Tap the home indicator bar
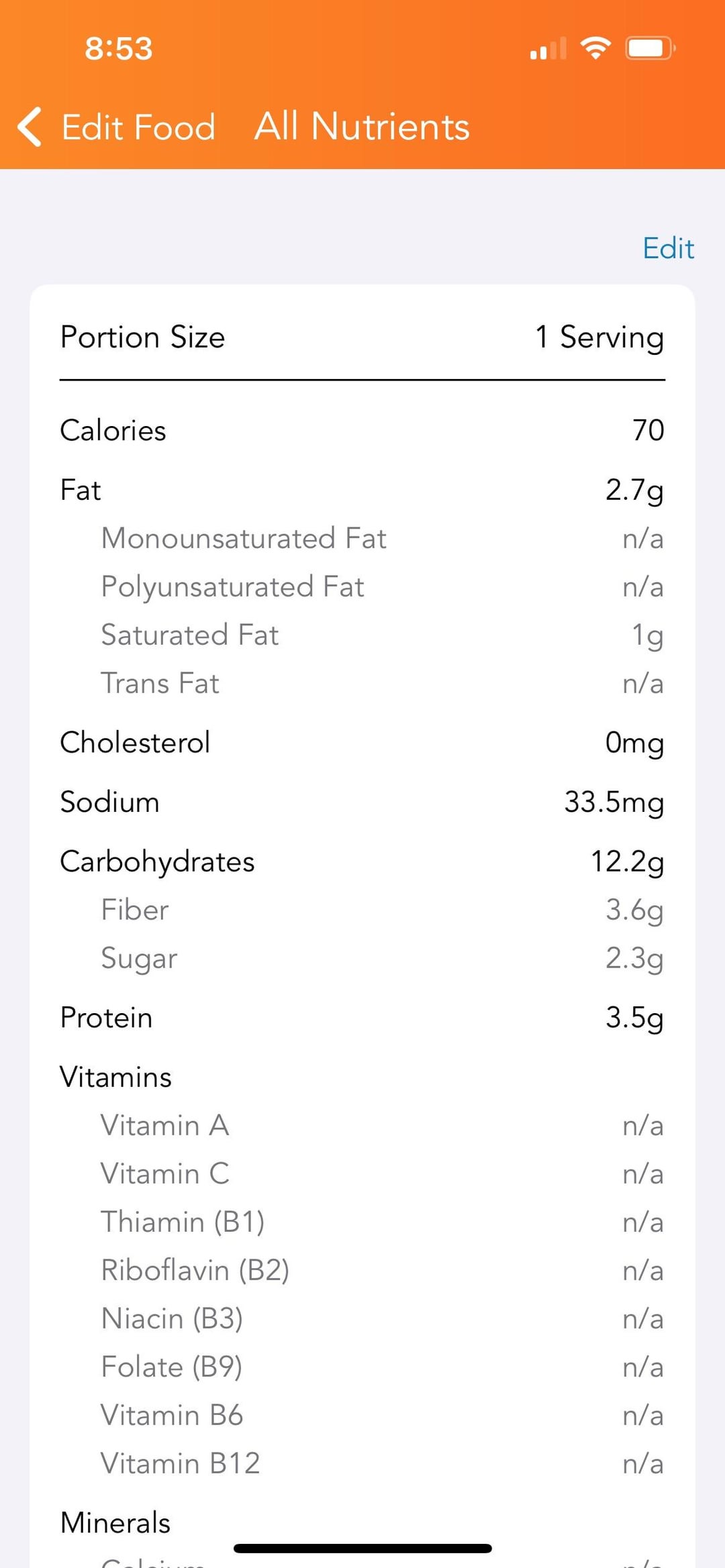The image size is (725, 1568). [x=362, y=1549]
